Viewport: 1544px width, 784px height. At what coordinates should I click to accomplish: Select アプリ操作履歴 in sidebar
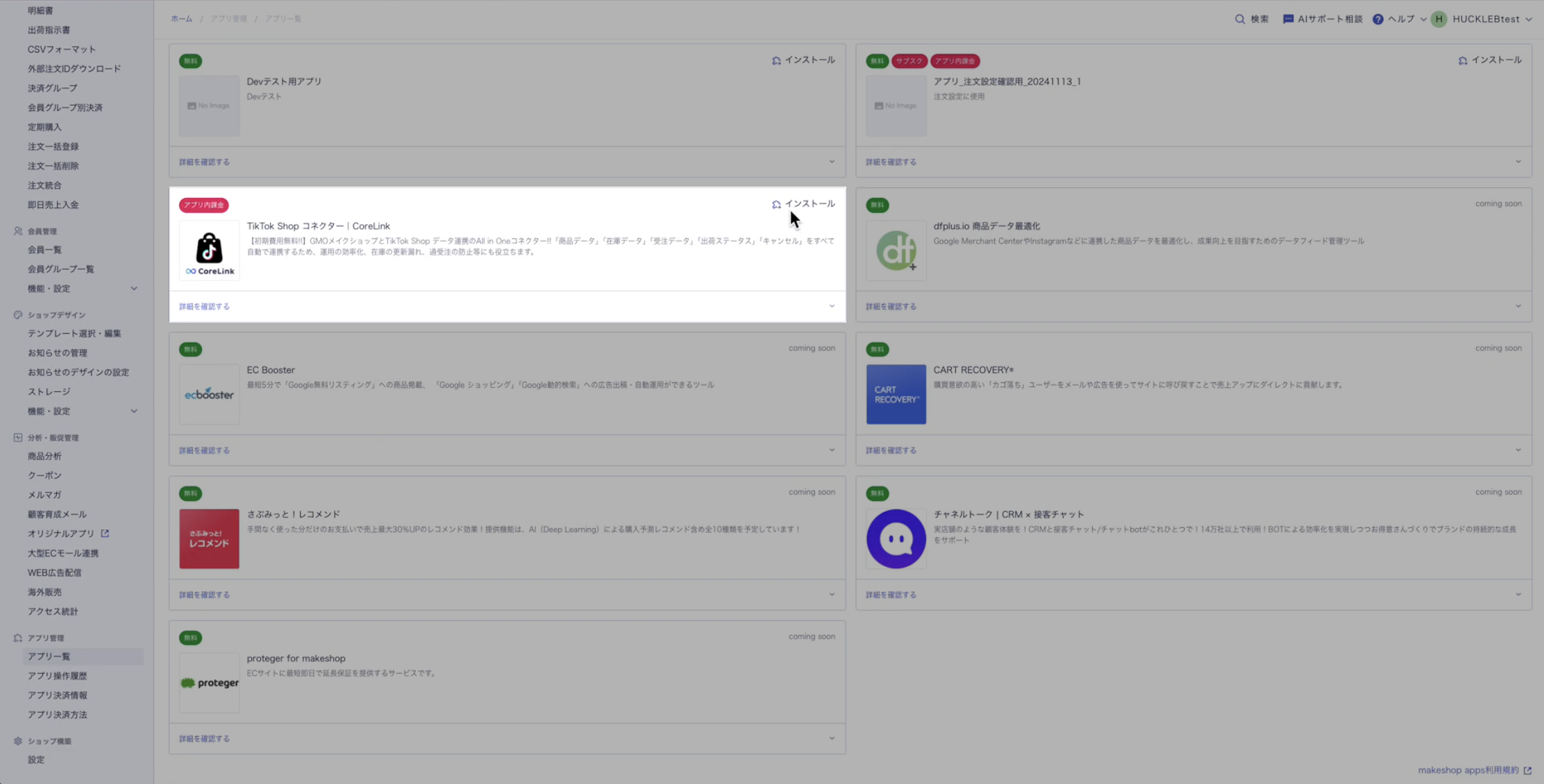click(57, 676)
